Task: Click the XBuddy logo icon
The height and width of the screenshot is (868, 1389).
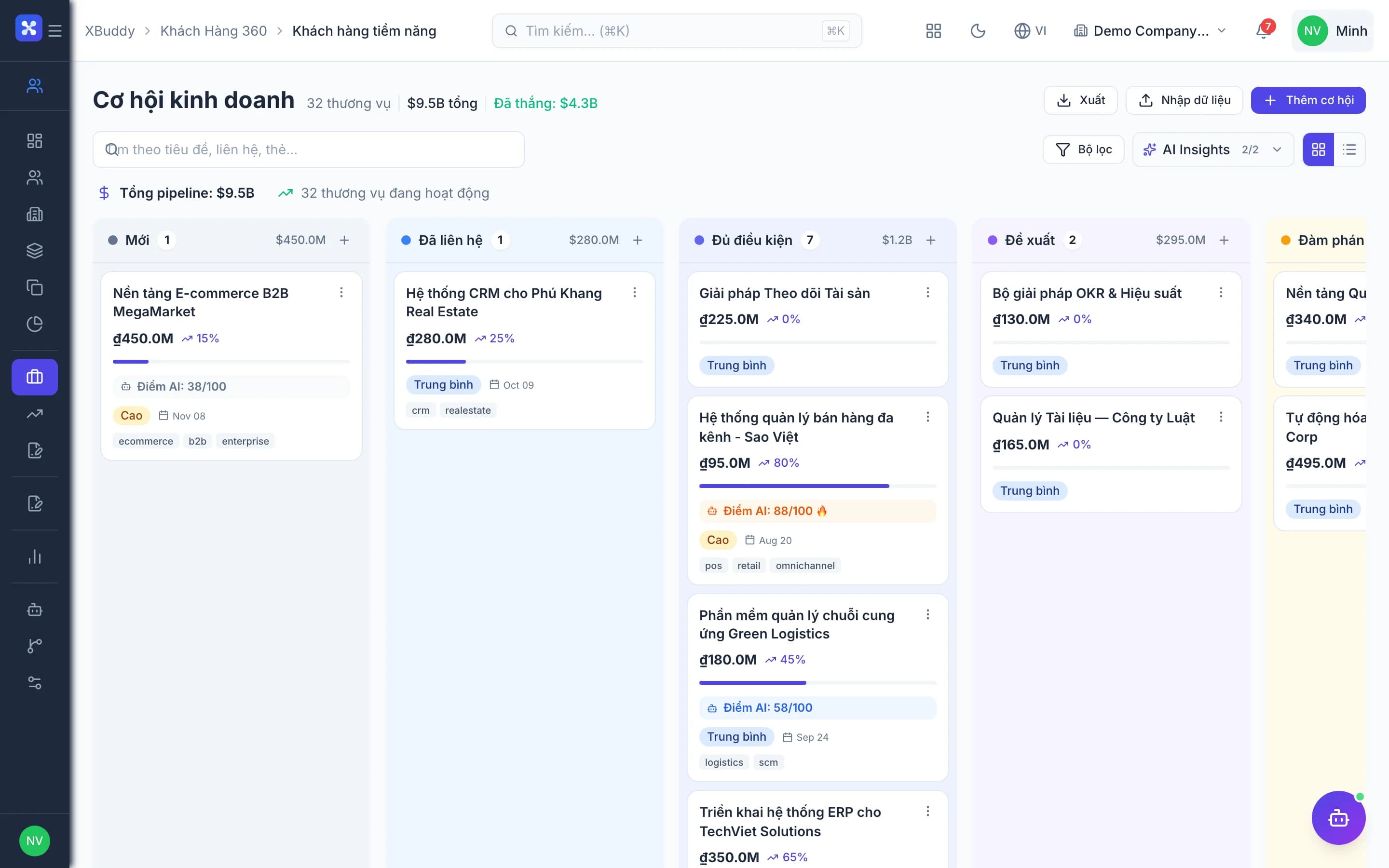Action: (29, 28)
